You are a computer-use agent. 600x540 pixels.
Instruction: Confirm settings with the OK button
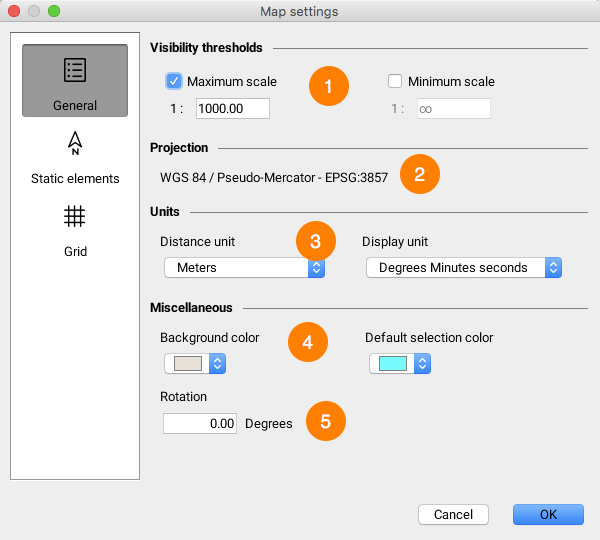[x=548, y=514]
